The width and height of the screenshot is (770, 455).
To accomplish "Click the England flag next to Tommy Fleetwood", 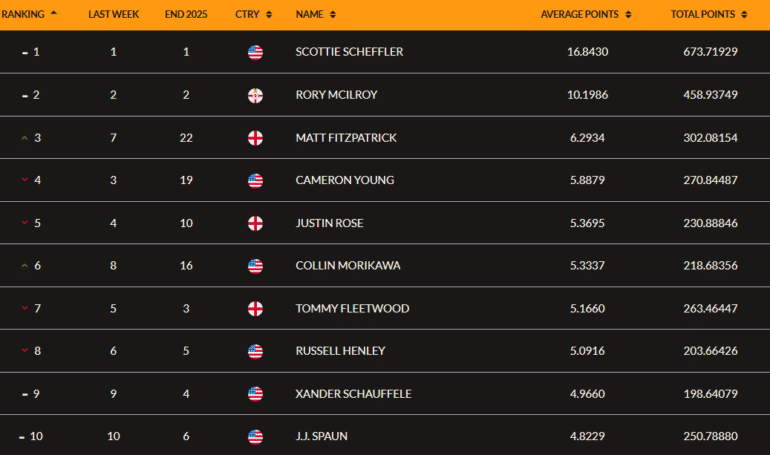I will pos(255,309).
